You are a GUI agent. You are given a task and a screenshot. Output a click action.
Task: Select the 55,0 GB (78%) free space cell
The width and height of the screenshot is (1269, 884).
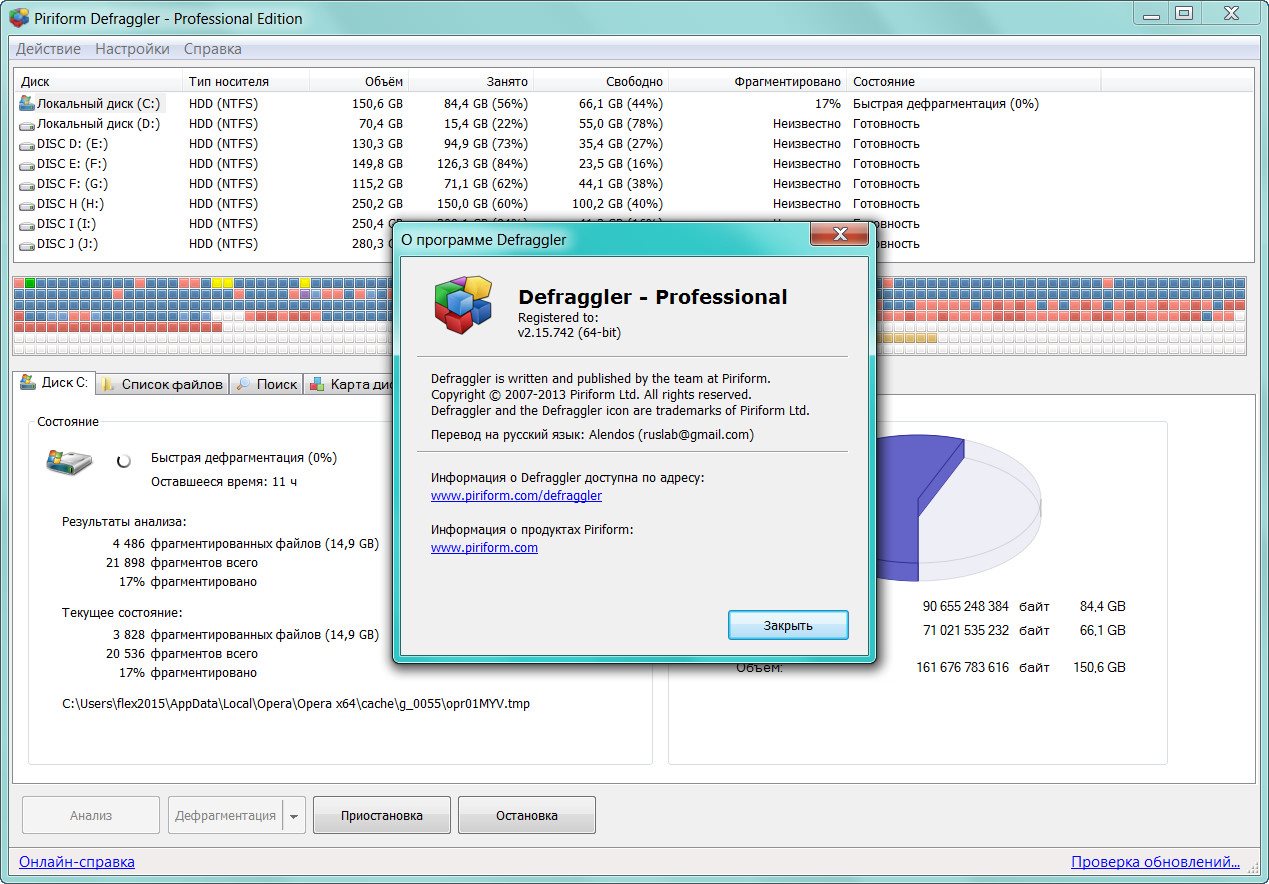point(621,124)
